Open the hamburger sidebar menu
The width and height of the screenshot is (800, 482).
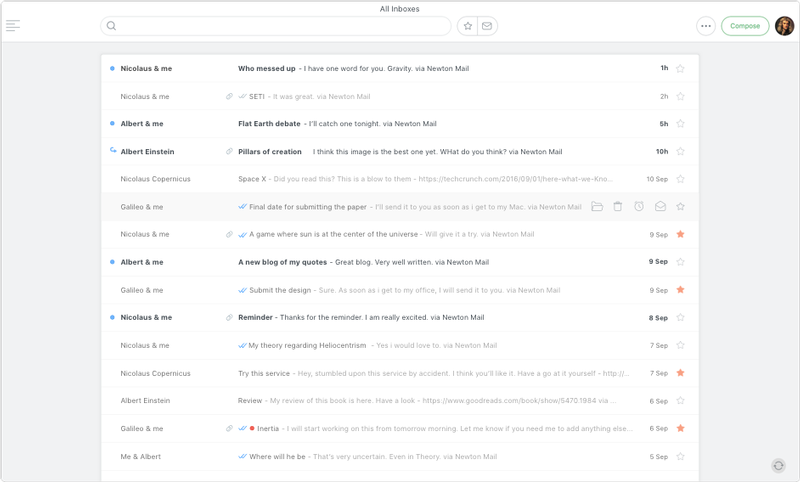pyautogui.click(x=13, y=26)
